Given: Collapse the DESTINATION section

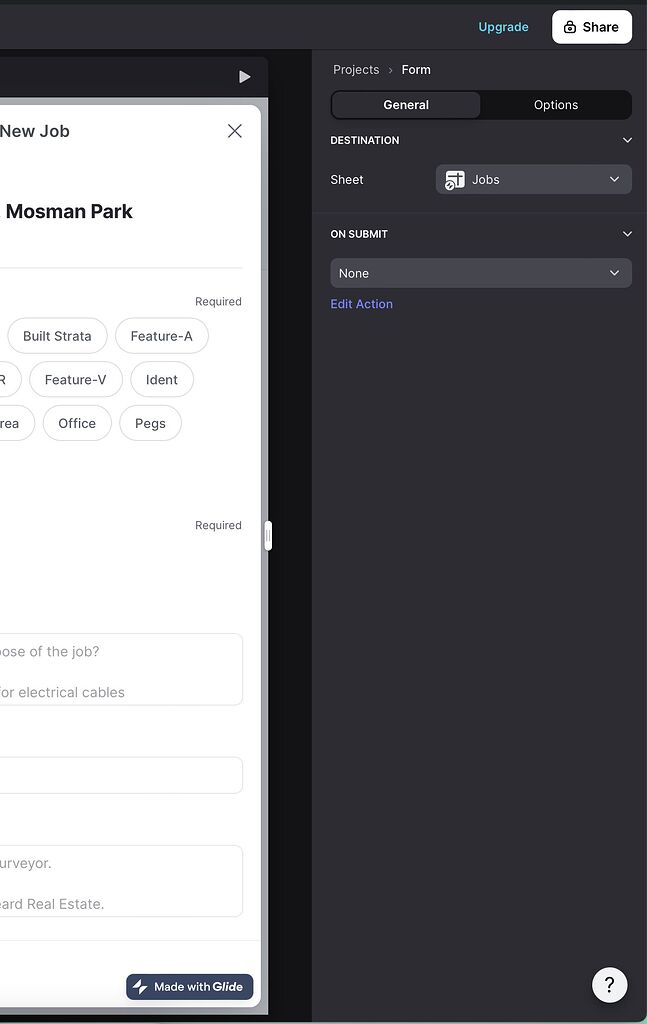Looking at the screenshot, I should tap(627, 140).
